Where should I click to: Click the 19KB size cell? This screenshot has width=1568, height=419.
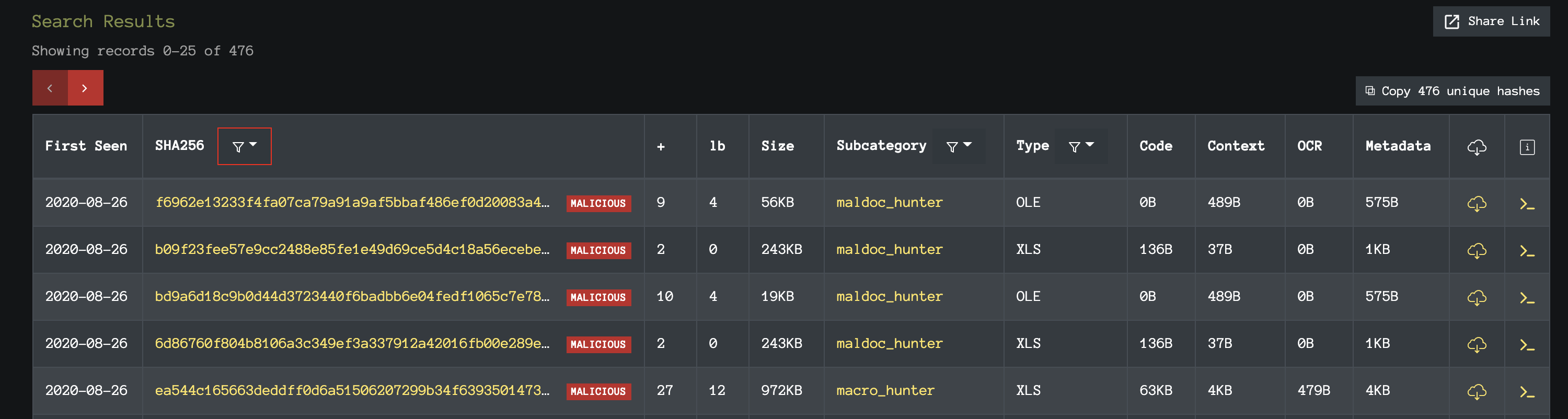[777, 297]
